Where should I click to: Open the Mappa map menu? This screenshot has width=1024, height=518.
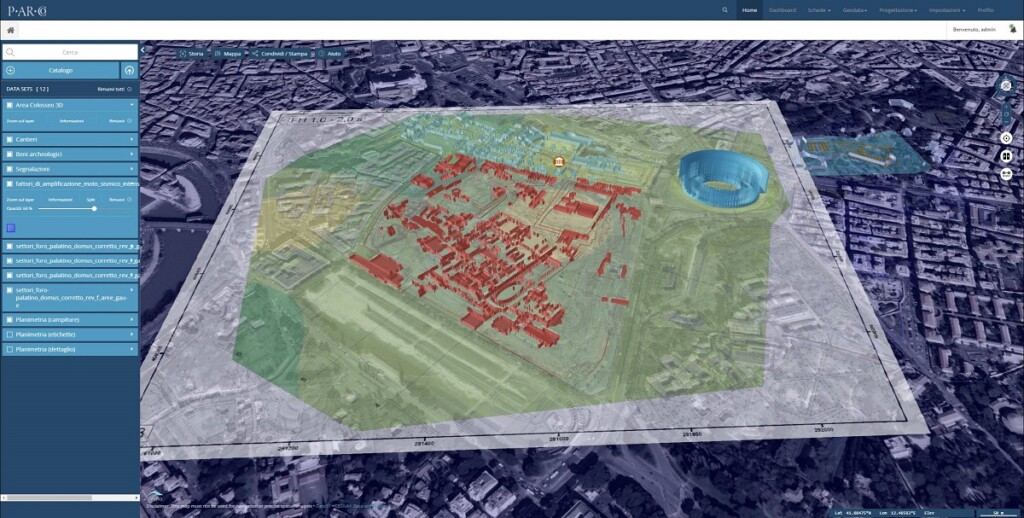click(x=227, y=54)
